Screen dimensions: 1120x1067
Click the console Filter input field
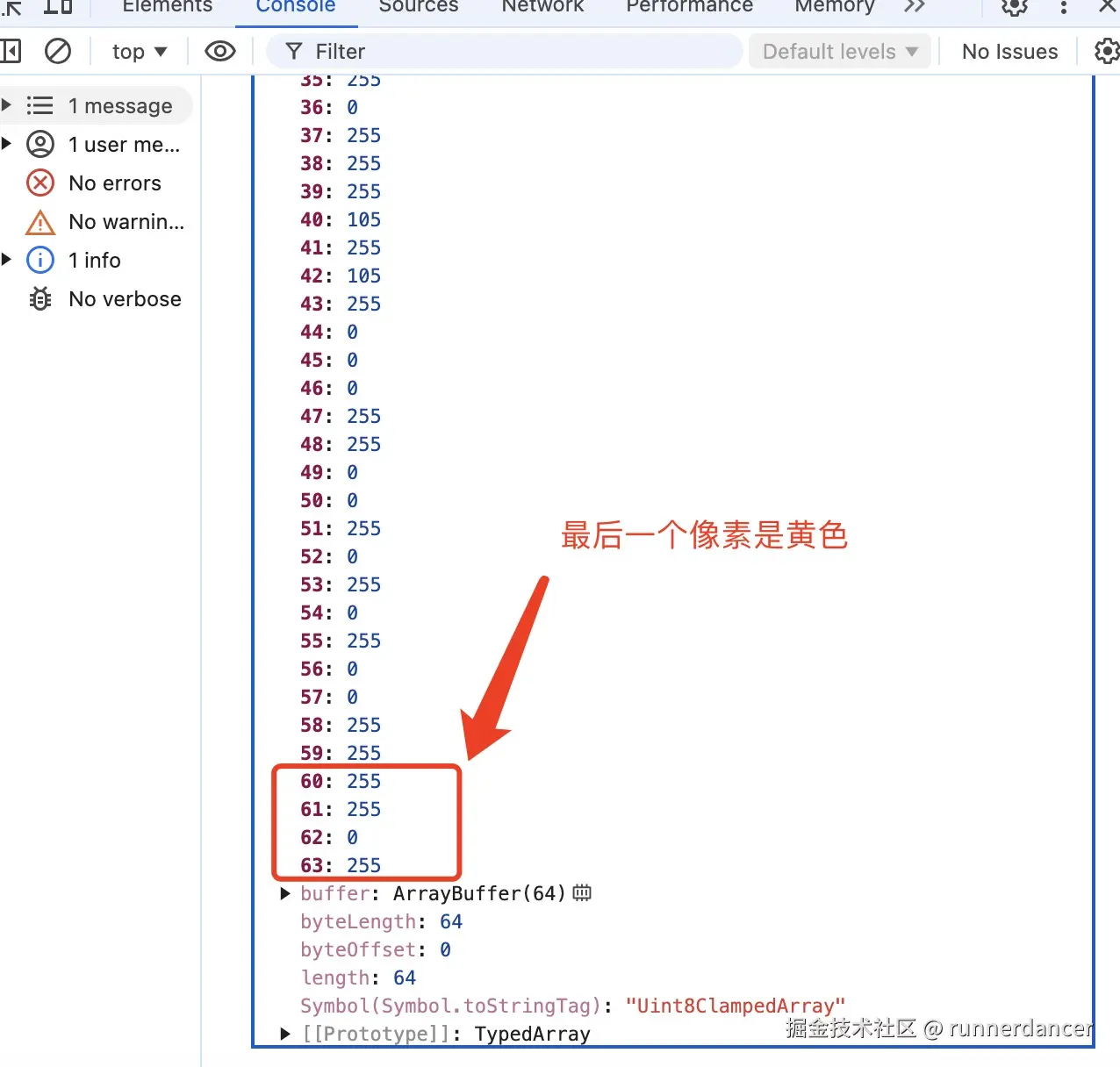(x=504, y=52)
